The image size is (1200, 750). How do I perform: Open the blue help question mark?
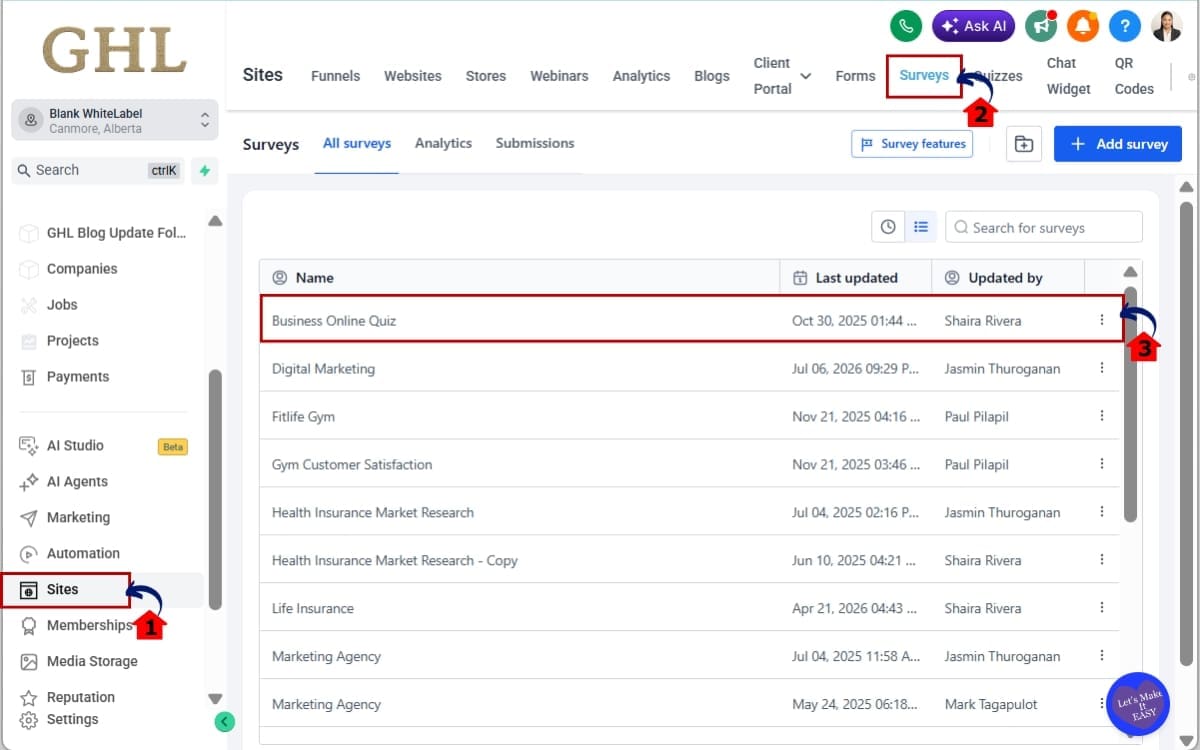coord(1125,26)
